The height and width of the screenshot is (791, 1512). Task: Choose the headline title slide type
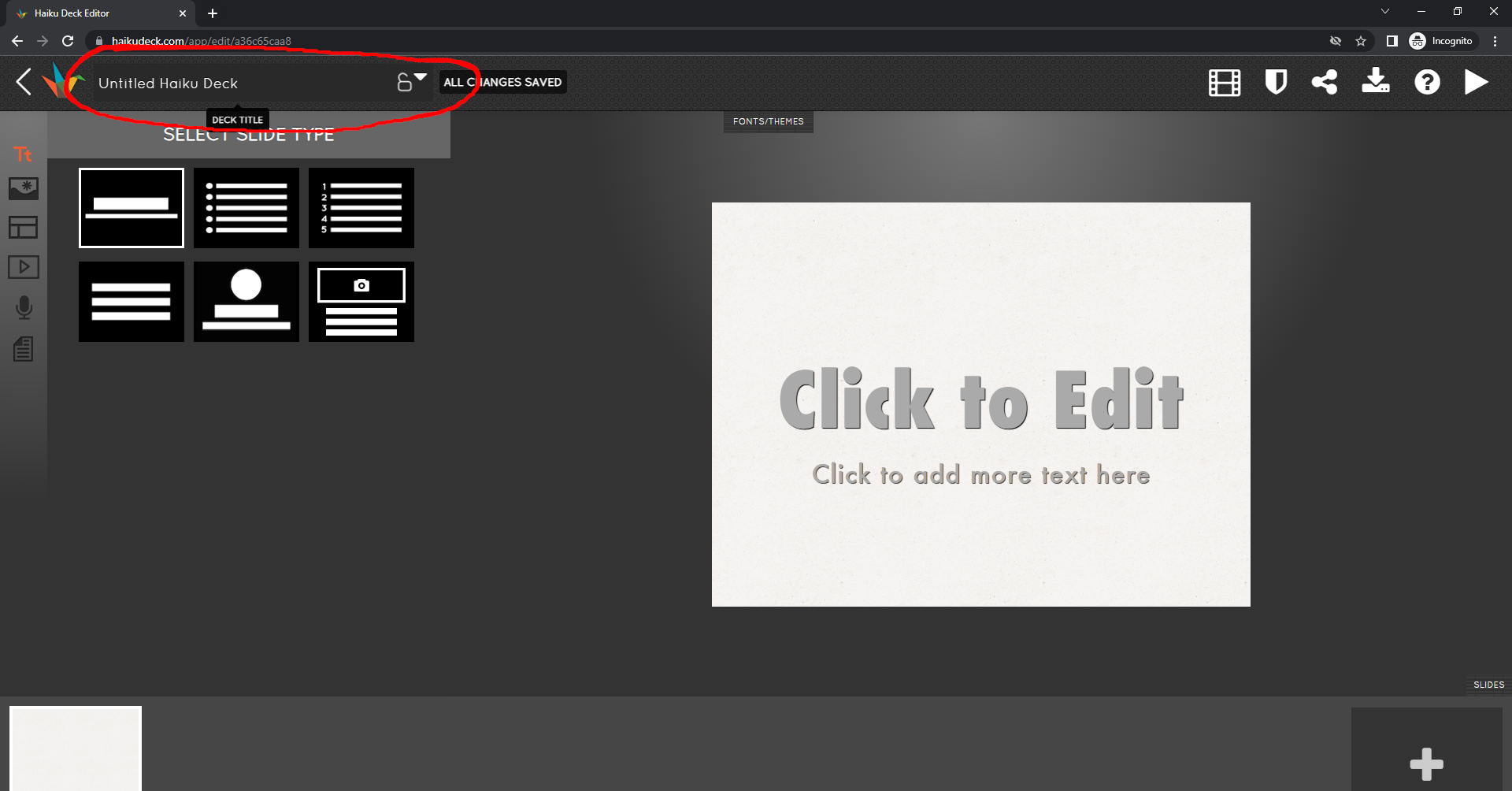132,208
